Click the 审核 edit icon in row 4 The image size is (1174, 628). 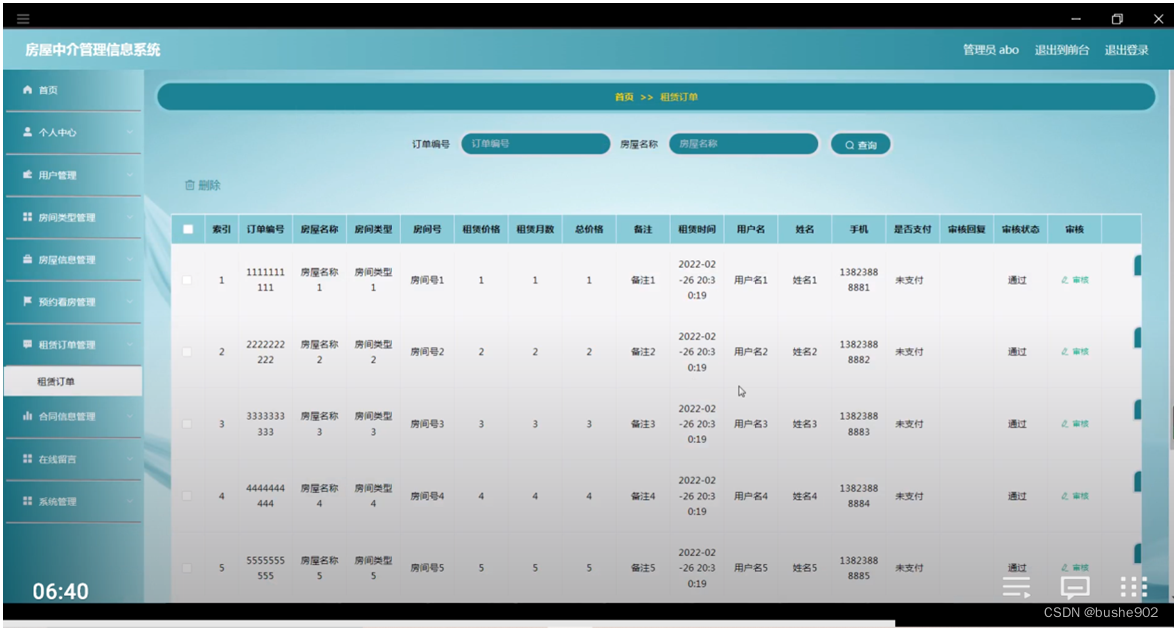point(1065,496)
